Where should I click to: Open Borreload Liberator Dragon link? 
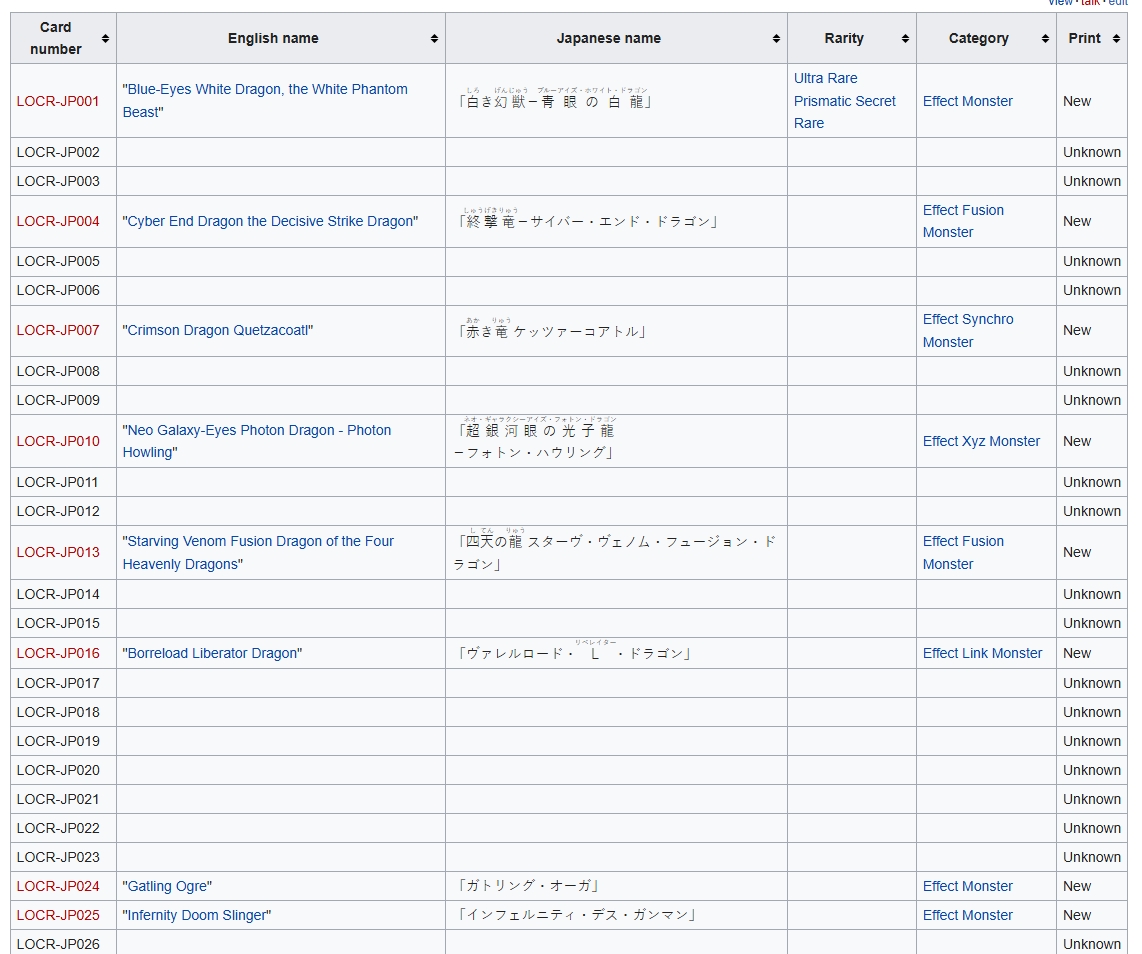[x=212, y=653]
